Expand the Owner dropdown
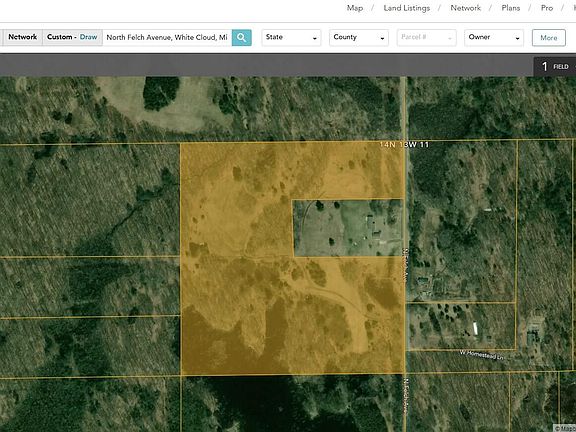The image size is (576, 432). (494, 37)
